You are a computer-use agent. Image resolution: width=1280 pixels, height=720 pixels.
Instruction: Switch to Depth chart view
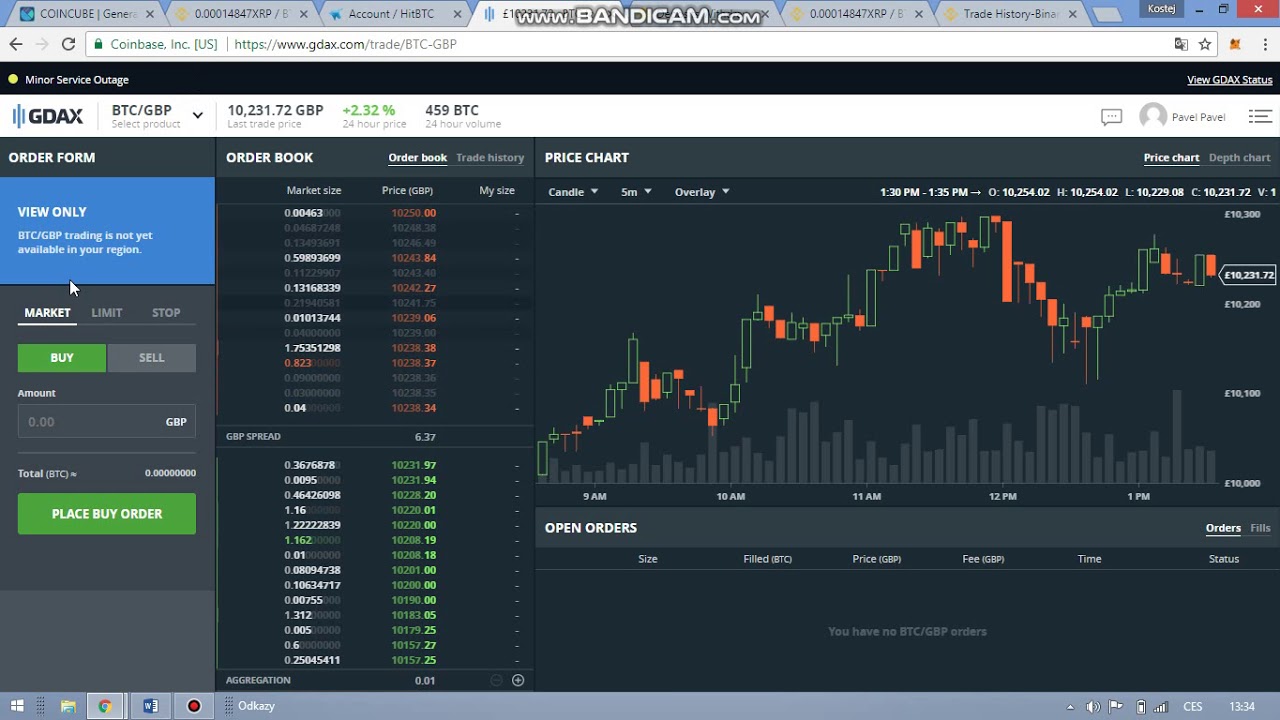pos(1239,158)
